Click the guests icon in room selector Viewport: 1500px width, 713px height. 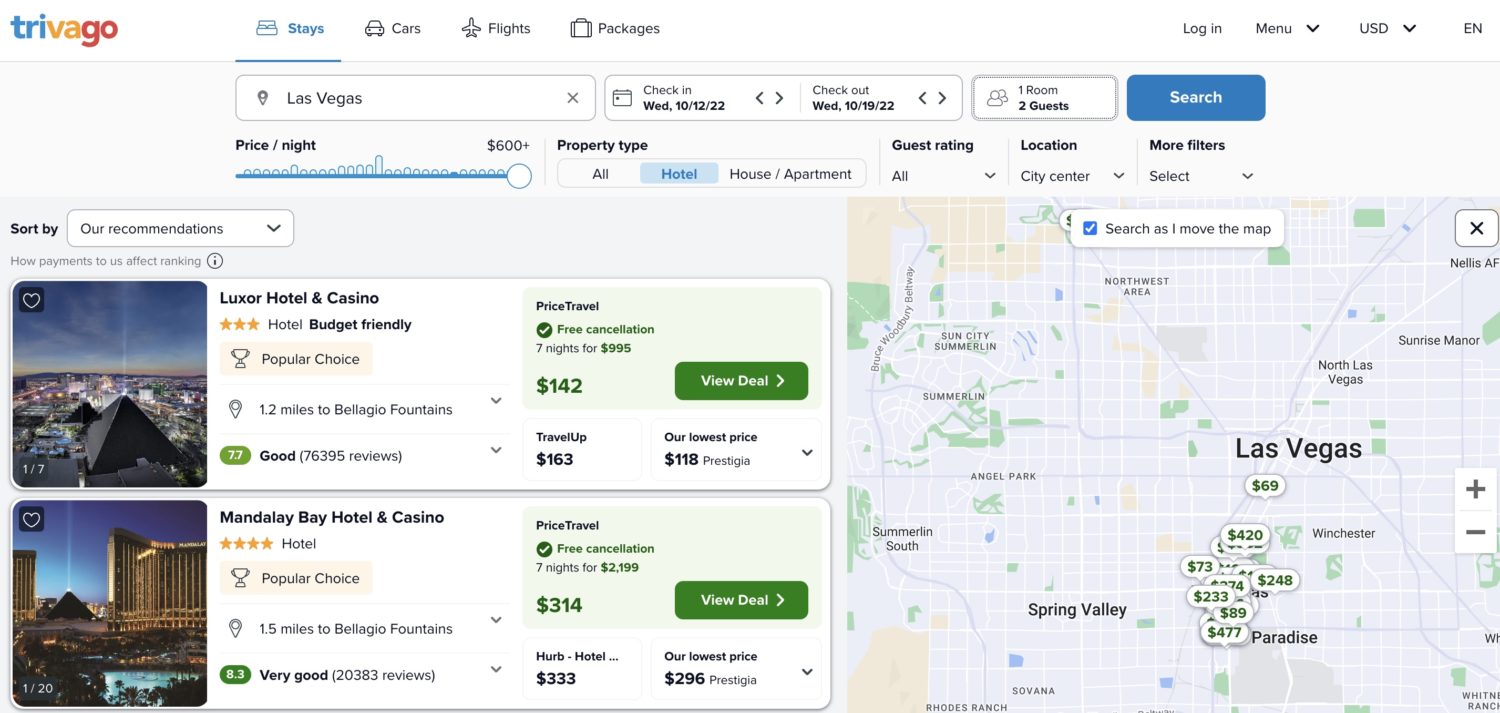point(996,97)
